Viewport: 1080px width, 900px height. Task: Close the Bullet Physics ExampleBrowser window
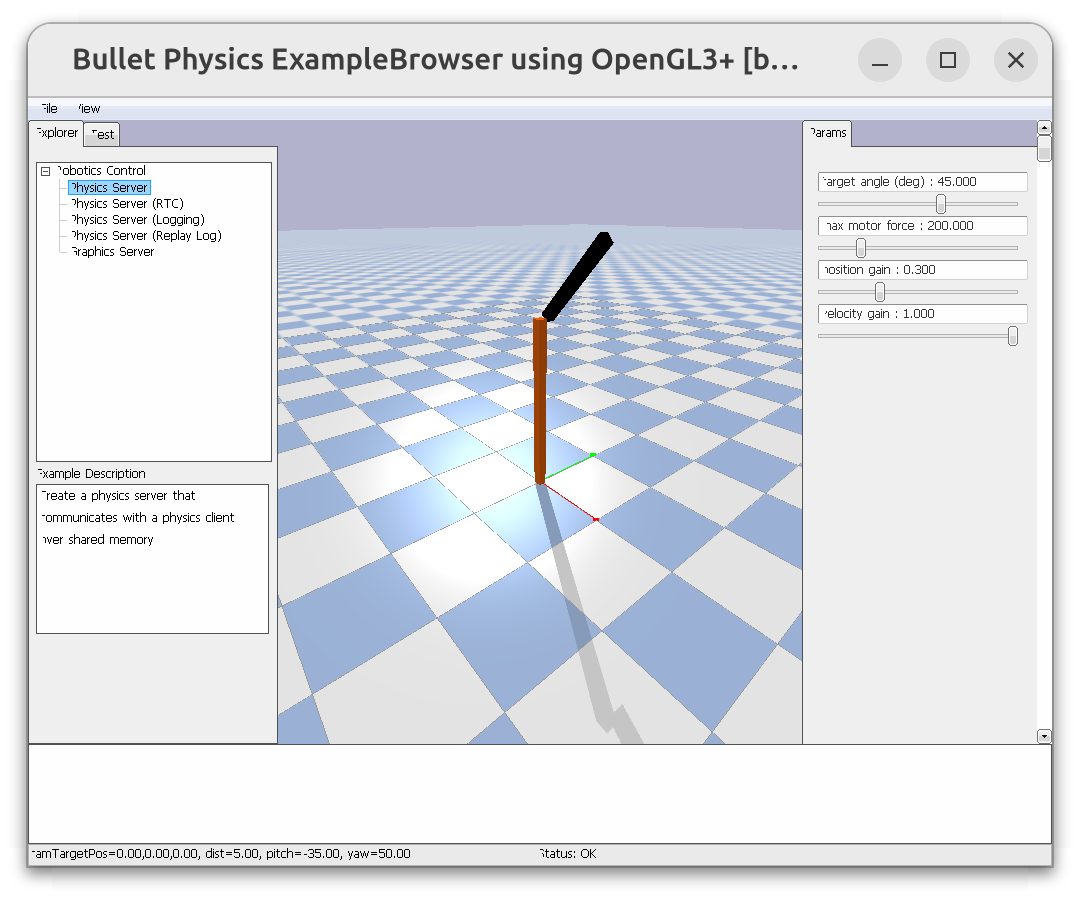(1016, 61)
